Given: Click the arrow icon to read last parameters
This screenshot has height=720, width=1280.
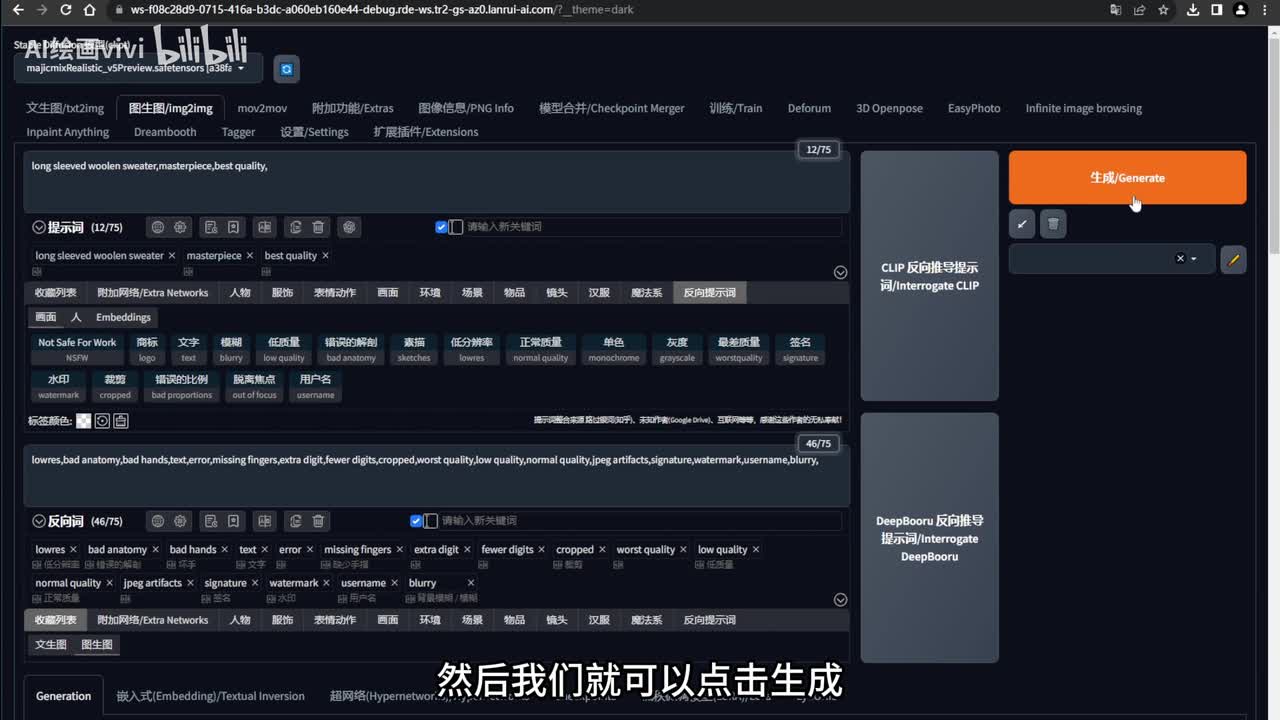Looking at the screenshot, I should (x=1022, y=224).
